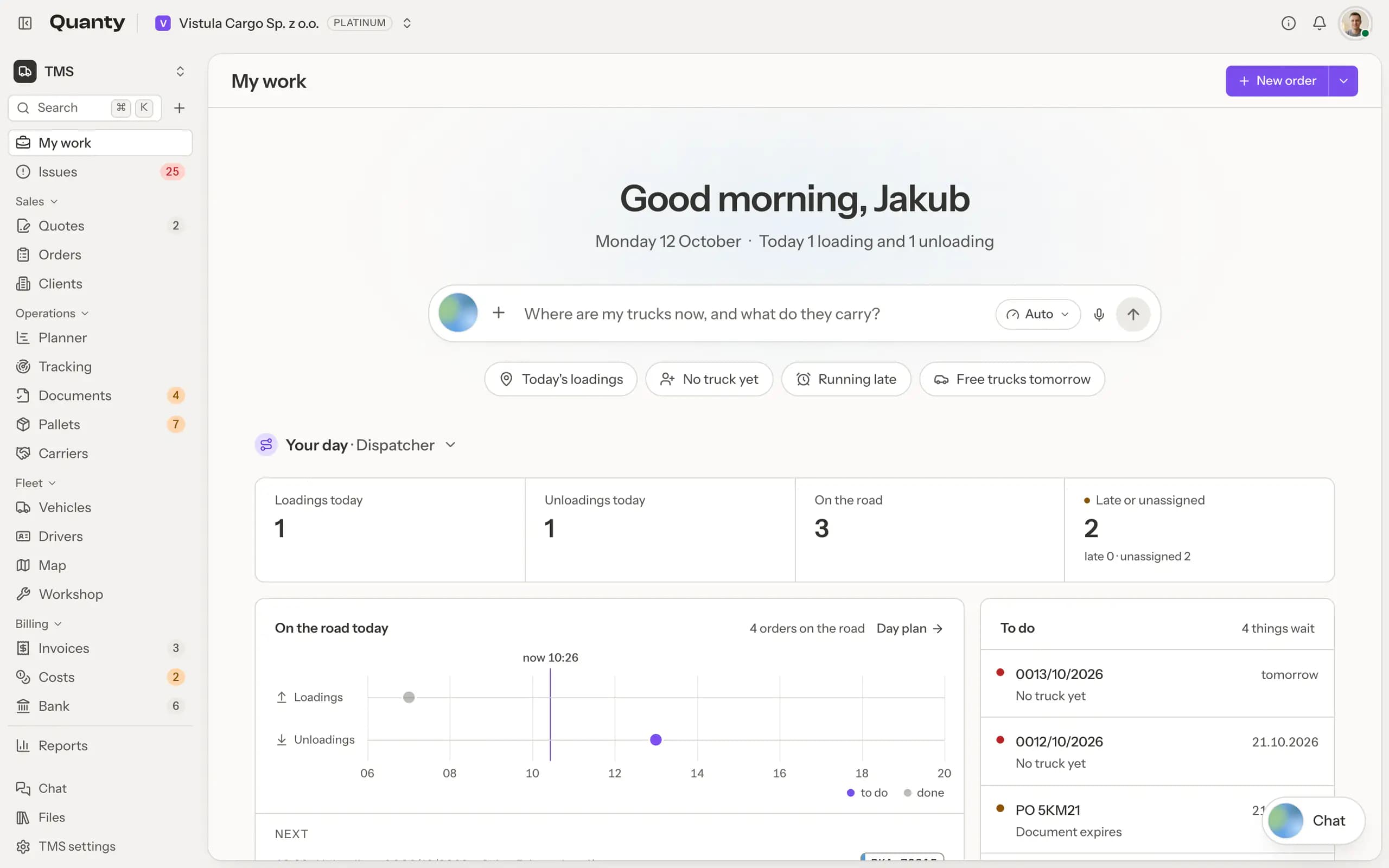Viewport: 1389px width, 868px height.
Task: Select the Today's loadings suggestion
Action: point(561,379)
